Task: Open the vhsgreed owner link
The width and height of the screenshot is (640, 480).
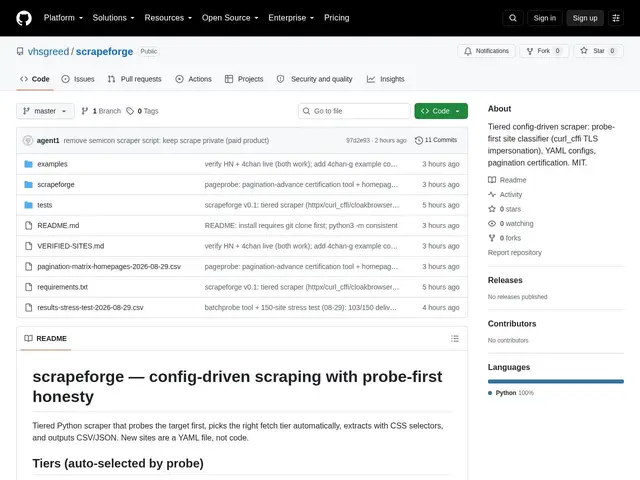Action: (x=48, y=51)
